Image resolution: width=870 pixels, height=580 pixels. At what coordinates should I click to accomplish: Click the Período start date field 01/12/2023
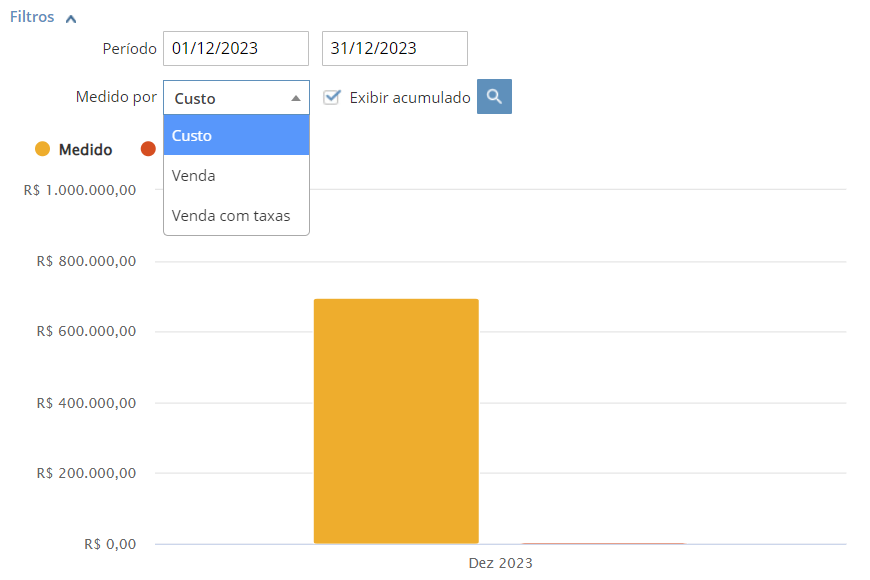click(236, 48)
